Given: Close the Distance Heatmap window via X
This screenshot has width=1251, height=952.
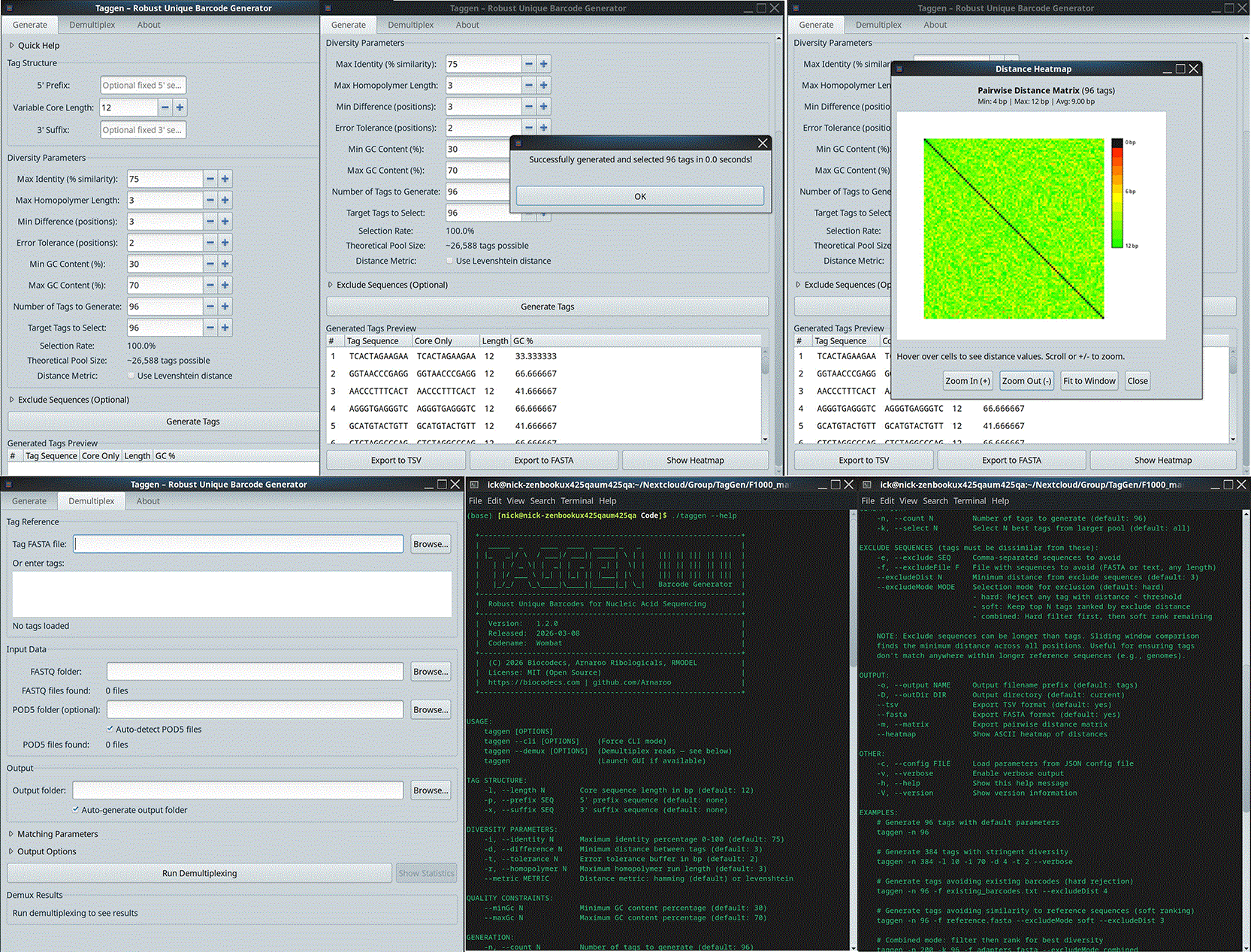Looking at the screenshot, I should click(1193, 68).
